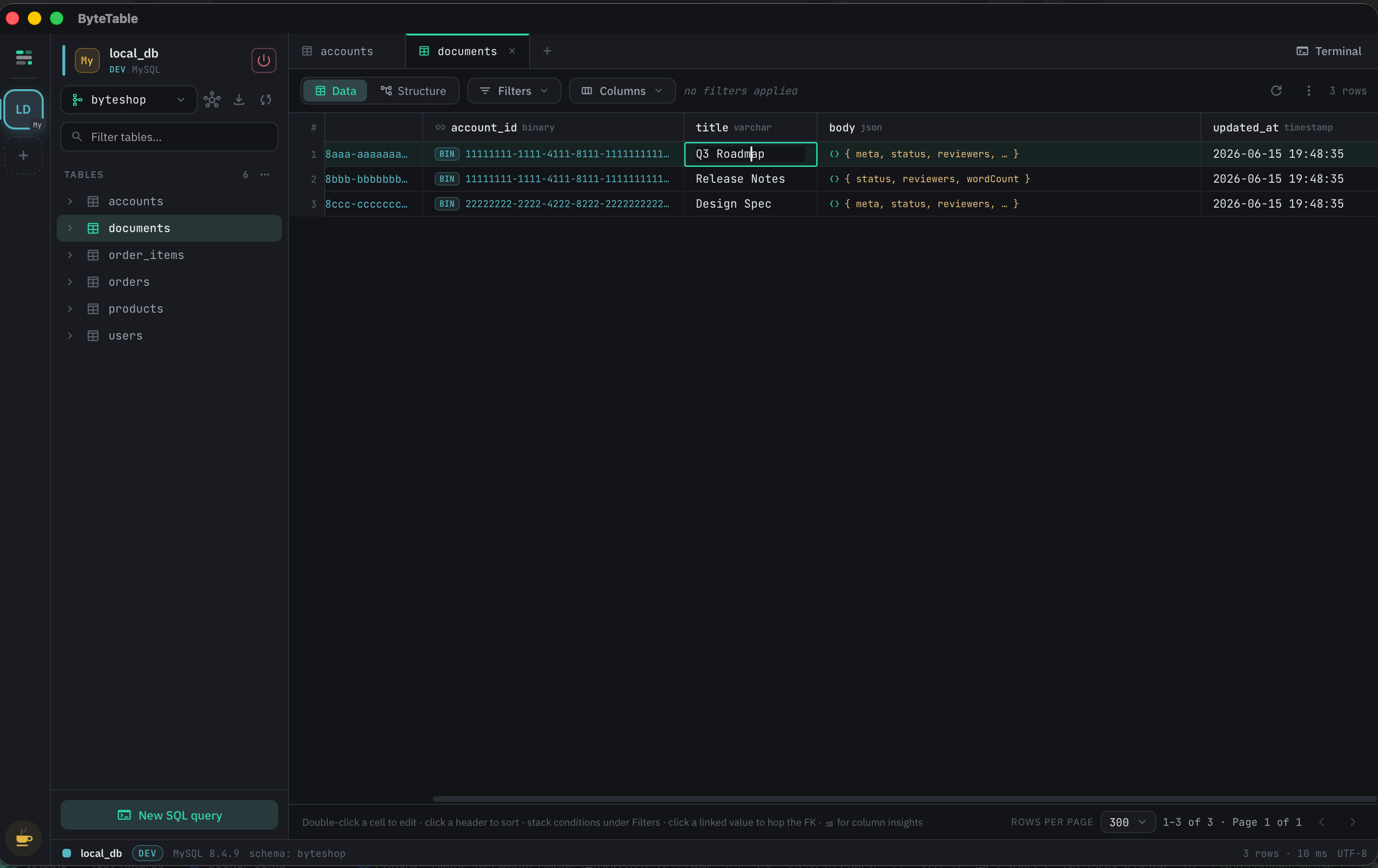
Task: Go to the previous page arrow
Action: pos(1322,821)
